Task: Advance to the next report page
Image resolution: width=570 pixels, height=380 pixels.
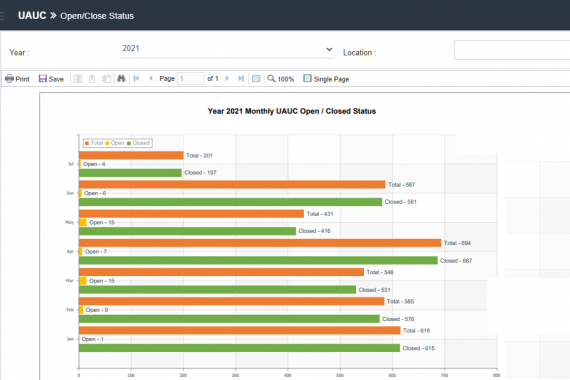Action: coord(227,79)
